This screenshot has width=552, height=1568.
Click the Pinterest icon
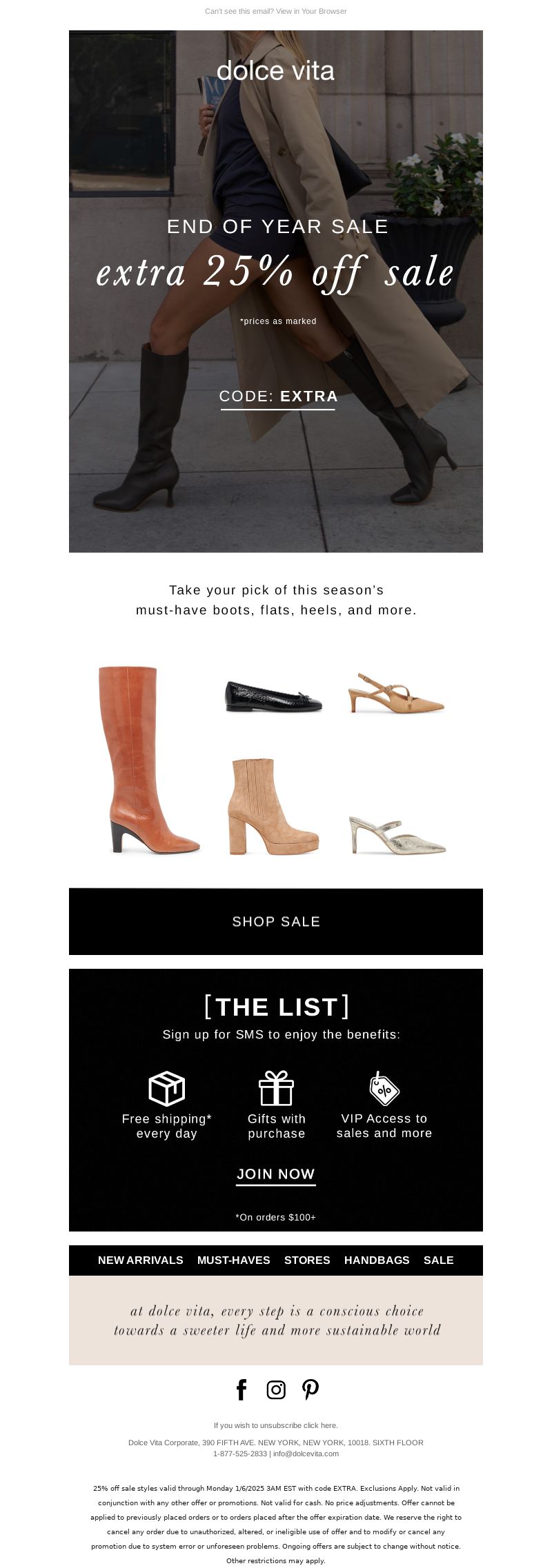[x=310, y=1390]
